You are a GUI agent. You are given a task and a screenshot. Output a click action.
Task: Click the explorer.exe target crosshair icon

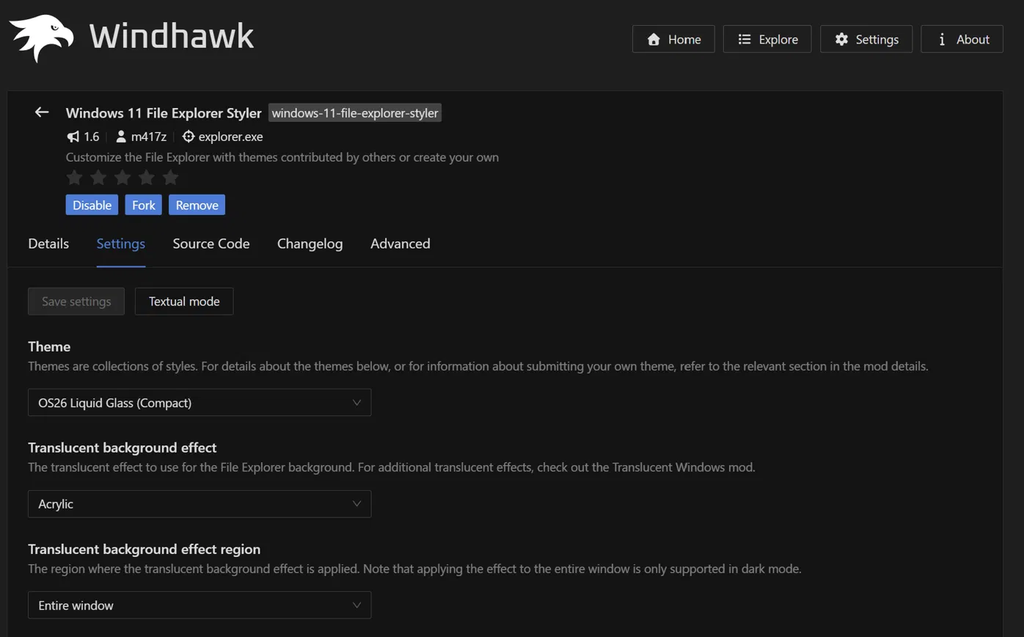click(188, 137)
